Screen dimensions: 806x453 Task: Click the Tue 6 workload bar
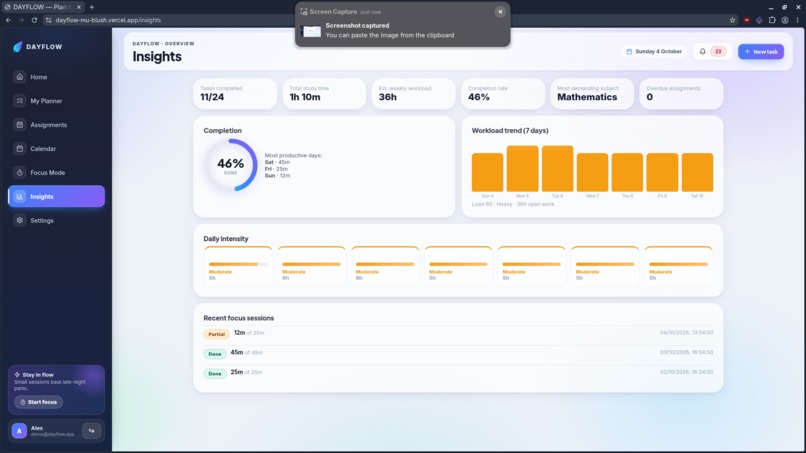pyautogui.click(x=557, y=169)
